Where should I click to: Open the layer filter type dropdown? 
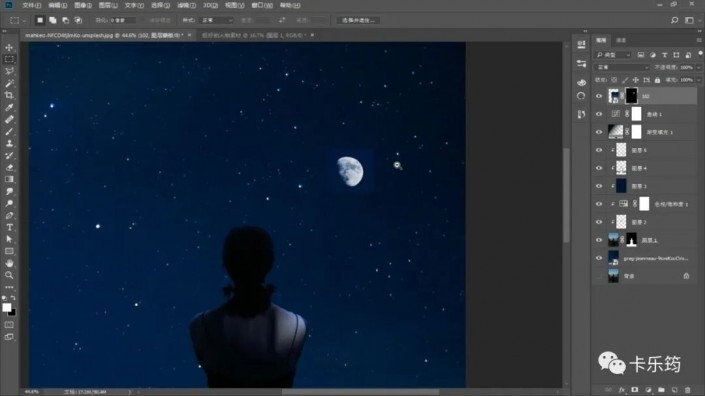pos(614,55)
